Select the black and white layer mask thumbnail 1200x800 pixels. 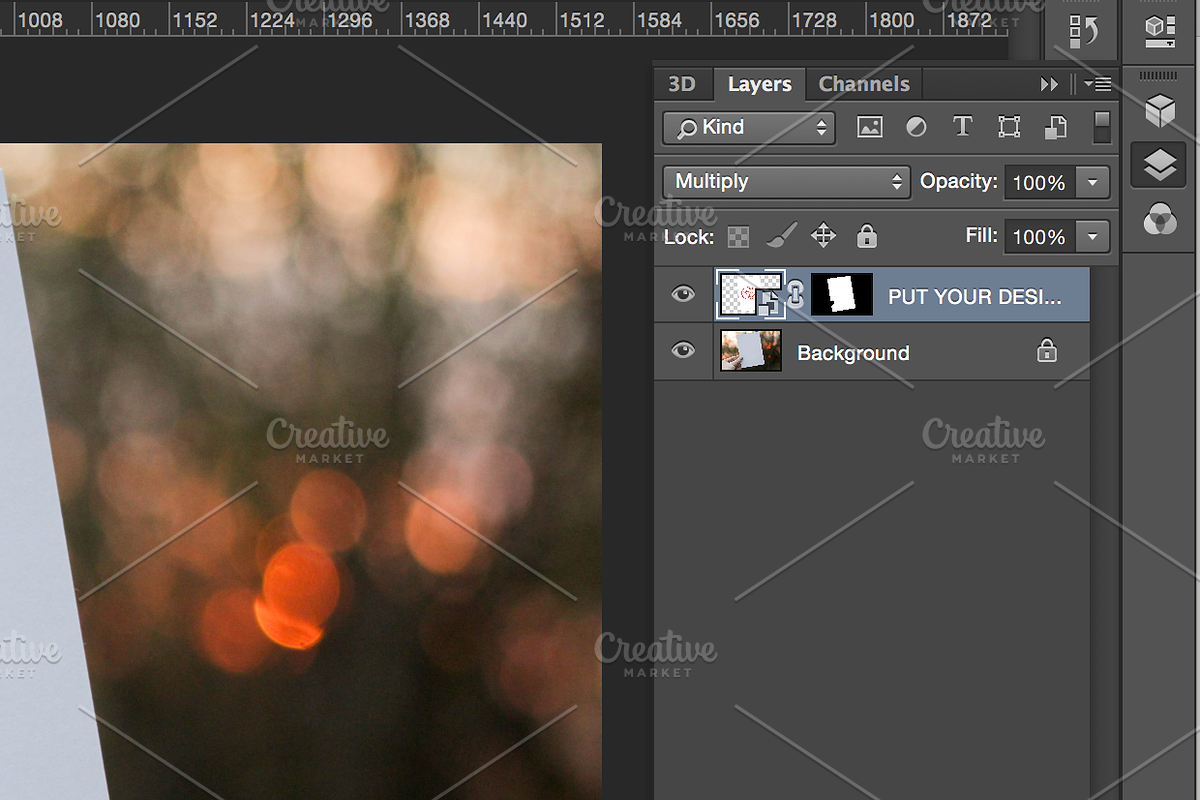coord(842,295)
